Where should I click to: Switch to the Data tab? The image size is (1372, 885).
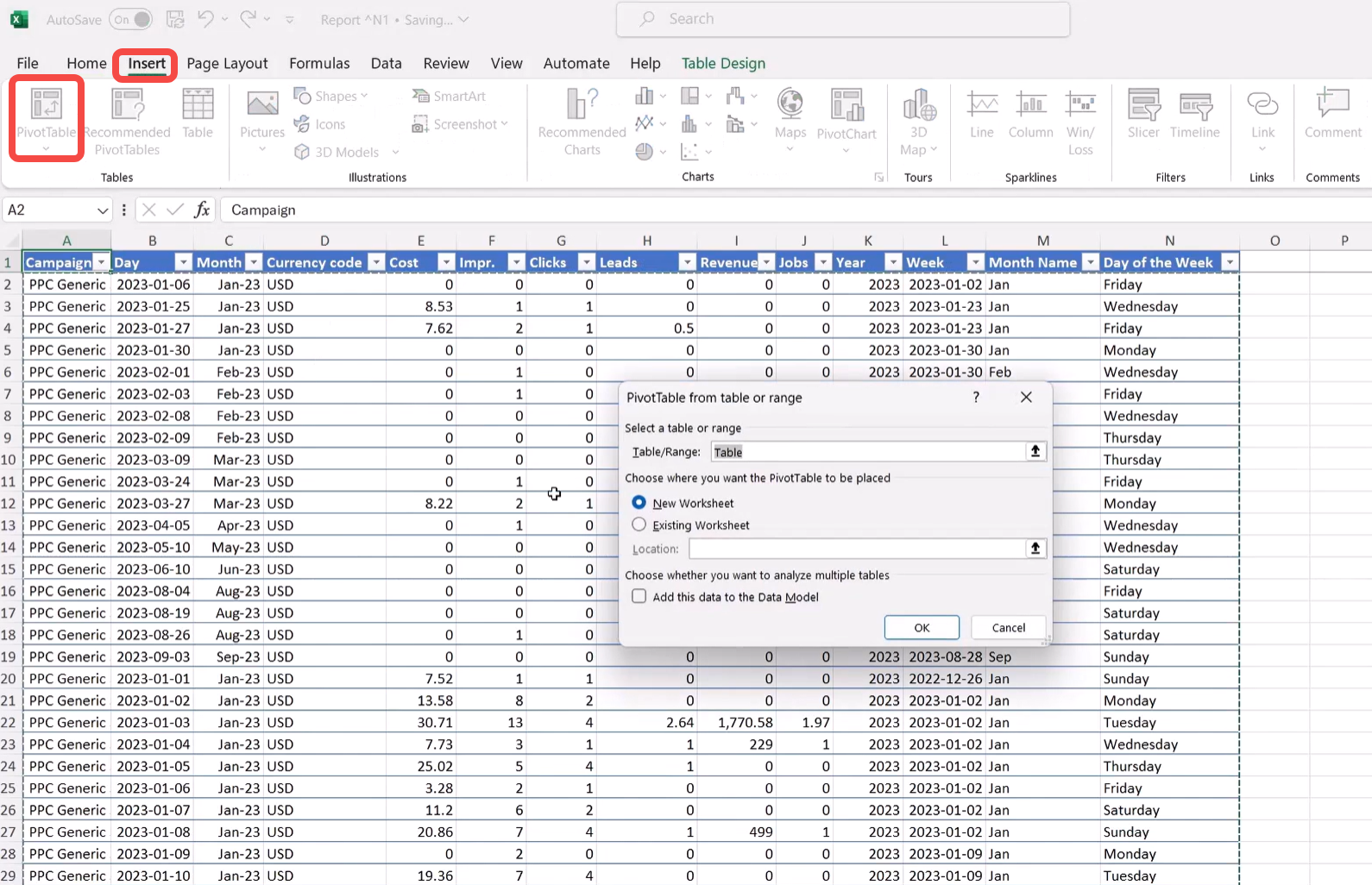pos(387,63)
